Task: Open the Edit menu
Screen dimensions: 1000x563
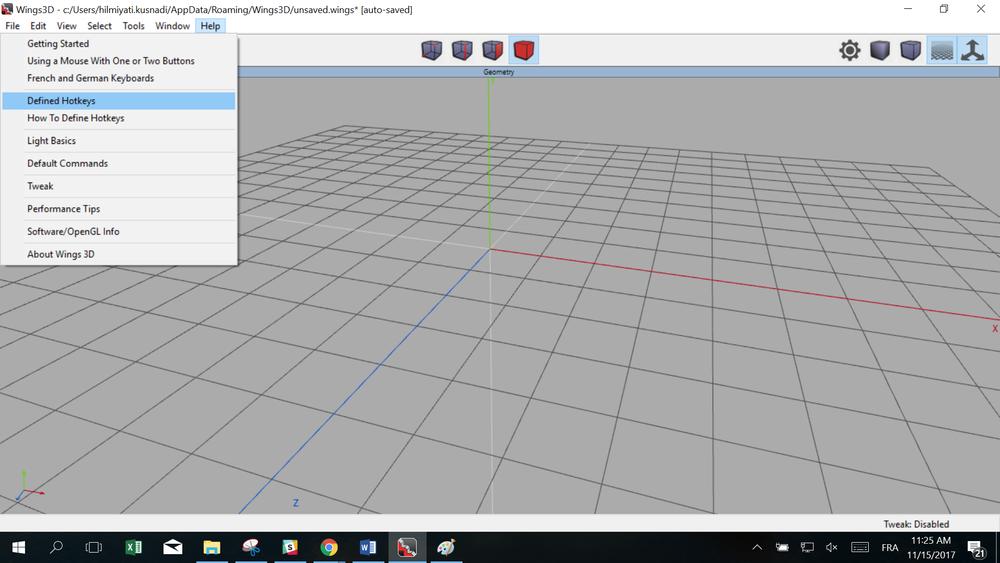Action: pos(38,26)
